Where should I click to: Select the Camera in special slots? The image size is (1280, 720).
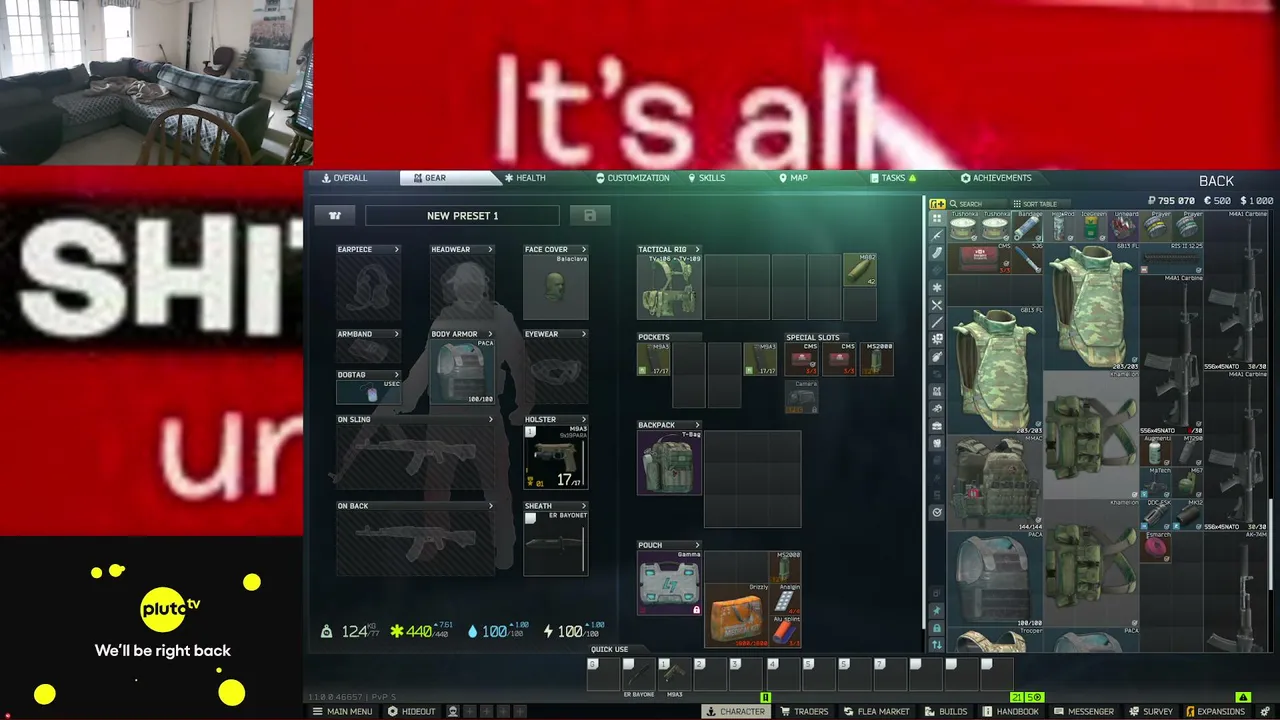[802, 397]
